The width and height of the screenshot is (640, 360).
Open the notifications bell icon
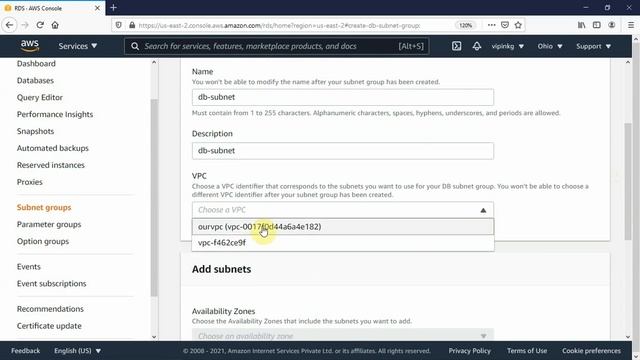476,46
